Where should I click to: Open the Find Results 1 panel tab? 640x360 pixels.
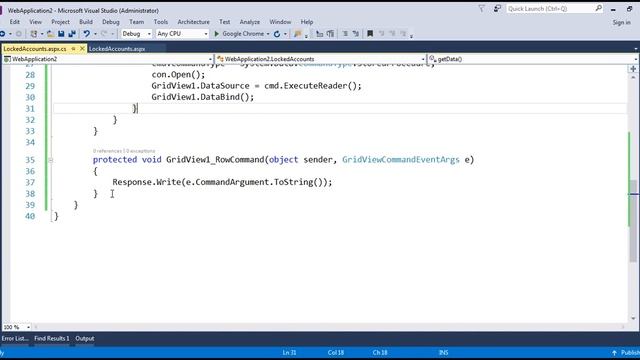[x=52, y=338]
